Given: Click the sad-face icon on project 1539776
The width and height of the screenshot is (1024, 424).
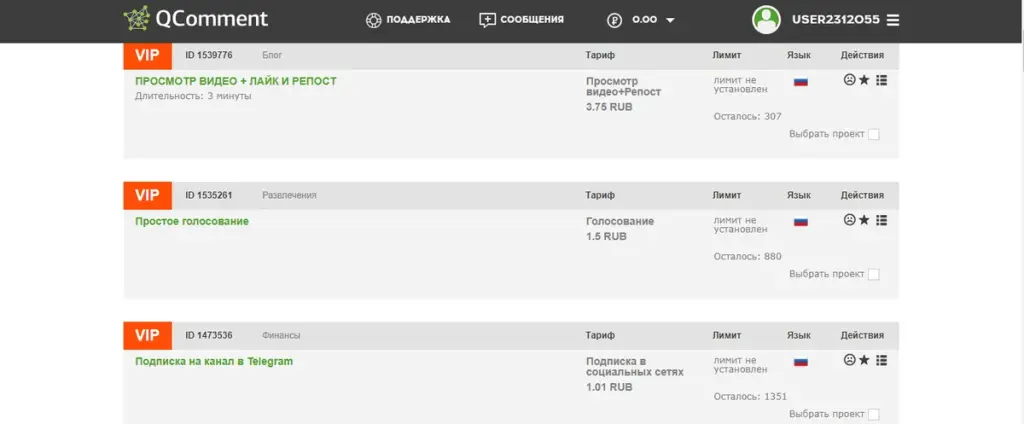Looking at the screenshot, I should click(x=849, y=80).
